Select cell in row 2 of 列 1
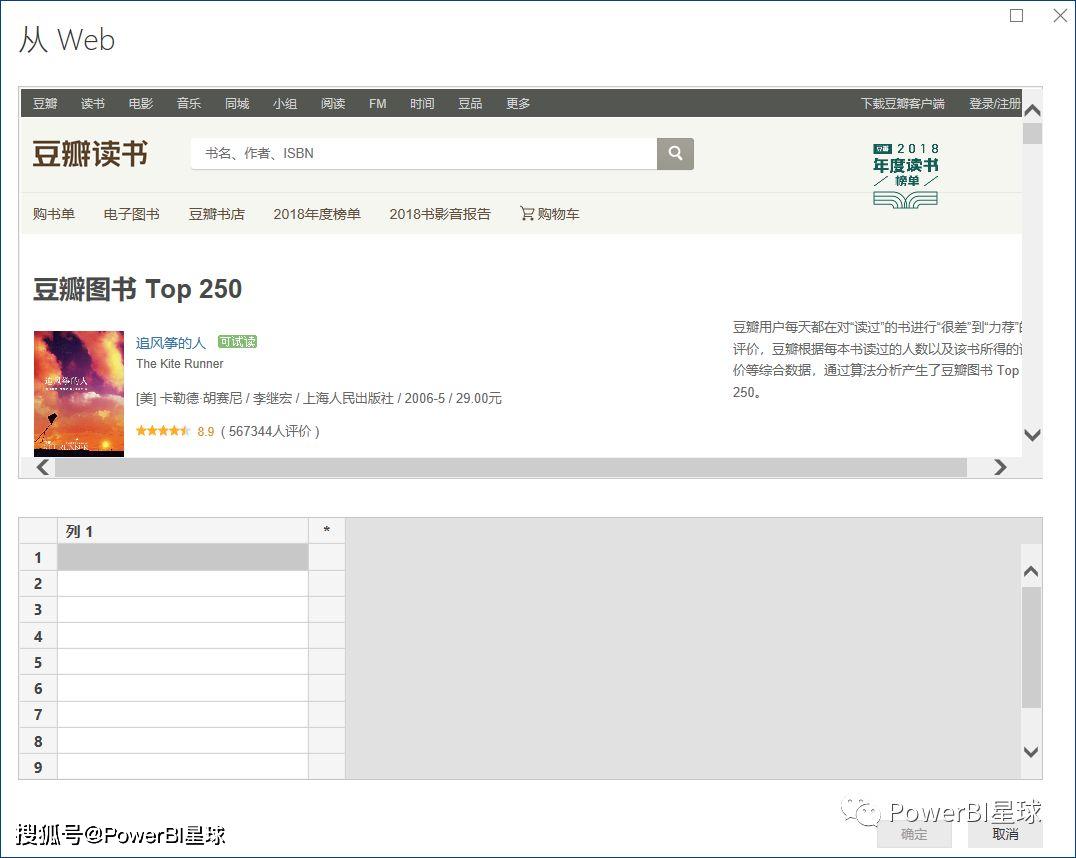This screenshot has width=1076, height=858. coord(183,583)
